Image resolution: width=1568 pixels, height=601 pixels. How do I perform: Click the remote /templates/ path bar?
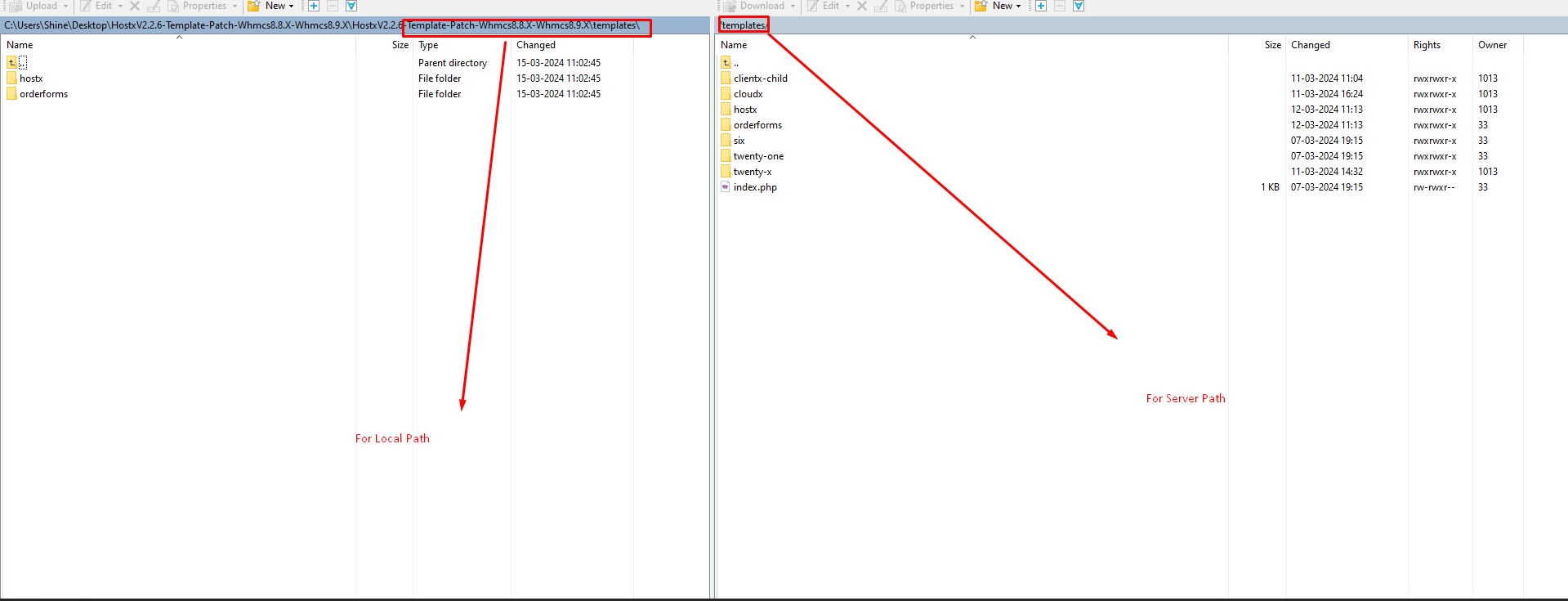[x=744, y=25]
